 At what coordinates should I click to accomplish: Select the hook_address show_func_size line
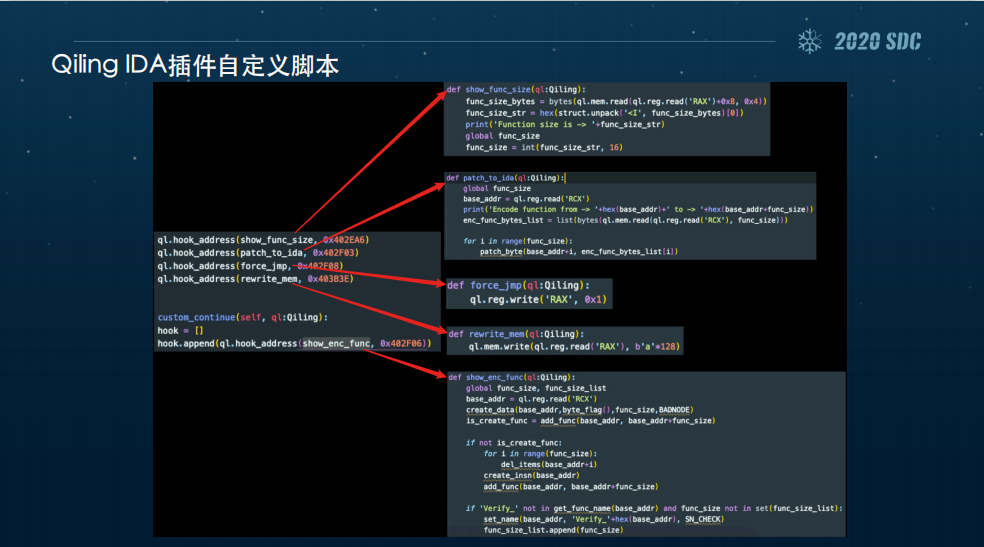(262, 240)
